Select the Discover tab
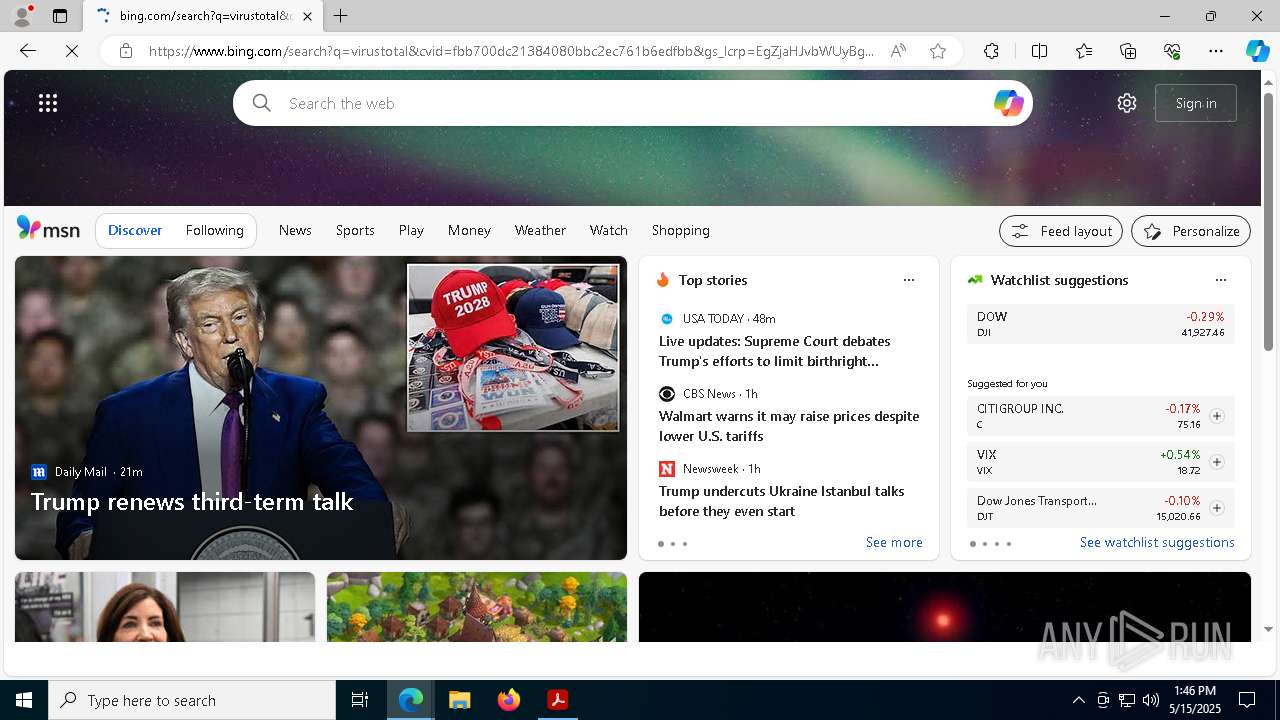This screenshot has width=1280, height=720. [x=135, y=230]
